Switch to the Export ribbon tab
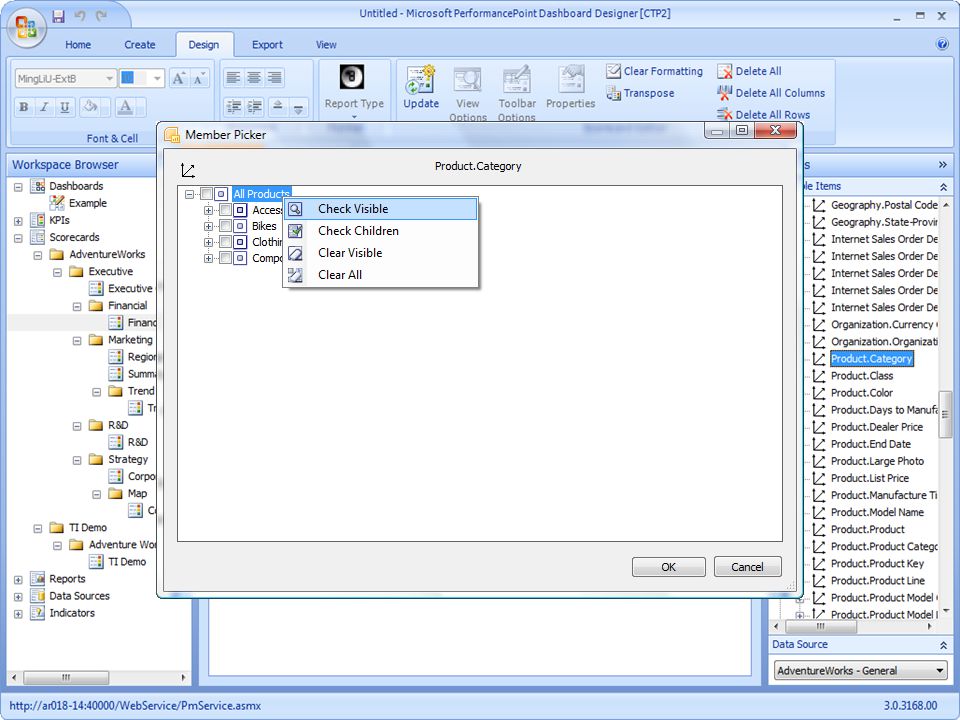960x720 pixels. pos(267,45)
